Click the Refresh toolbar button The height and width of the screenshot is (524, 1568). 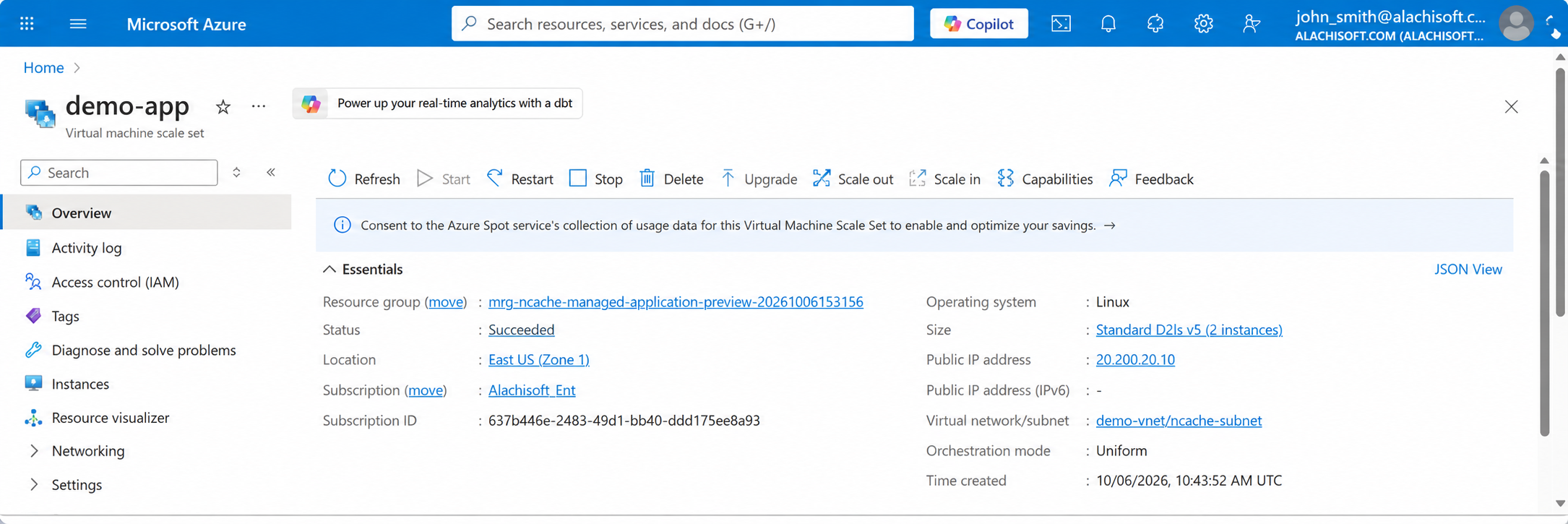[x=364, y=179]
